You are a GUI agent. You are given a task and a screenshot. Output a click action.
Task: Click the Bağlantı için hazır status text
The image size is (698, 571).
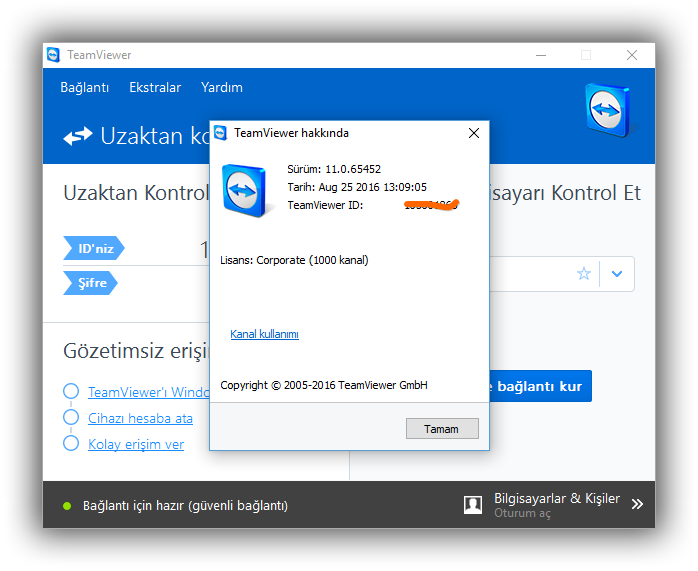(x=185, y=506)
